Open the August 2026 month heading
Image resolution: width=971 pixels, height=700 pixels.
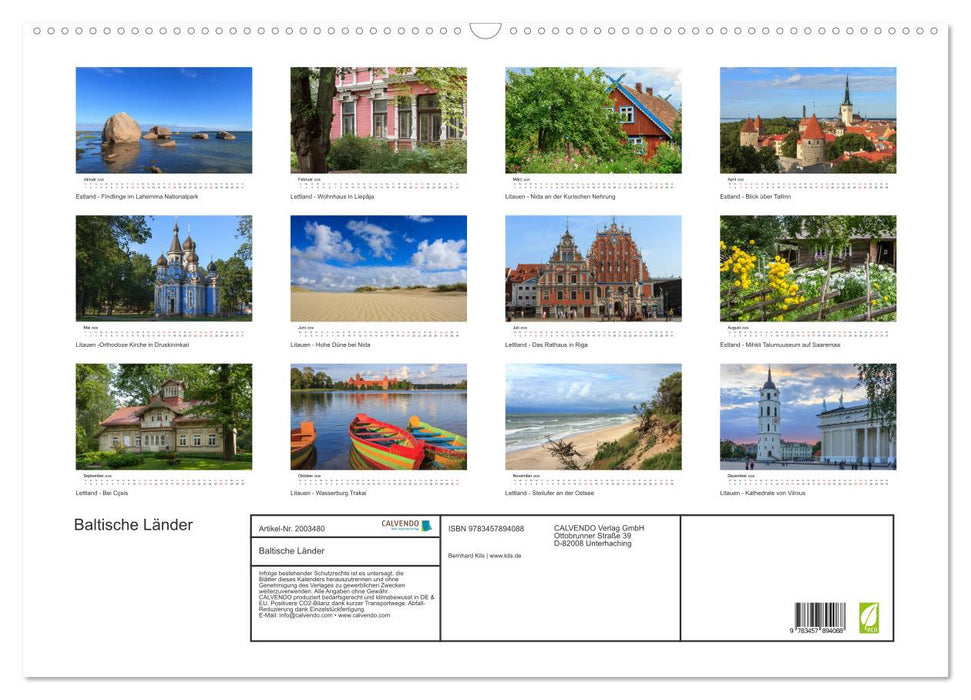[740, 325]
